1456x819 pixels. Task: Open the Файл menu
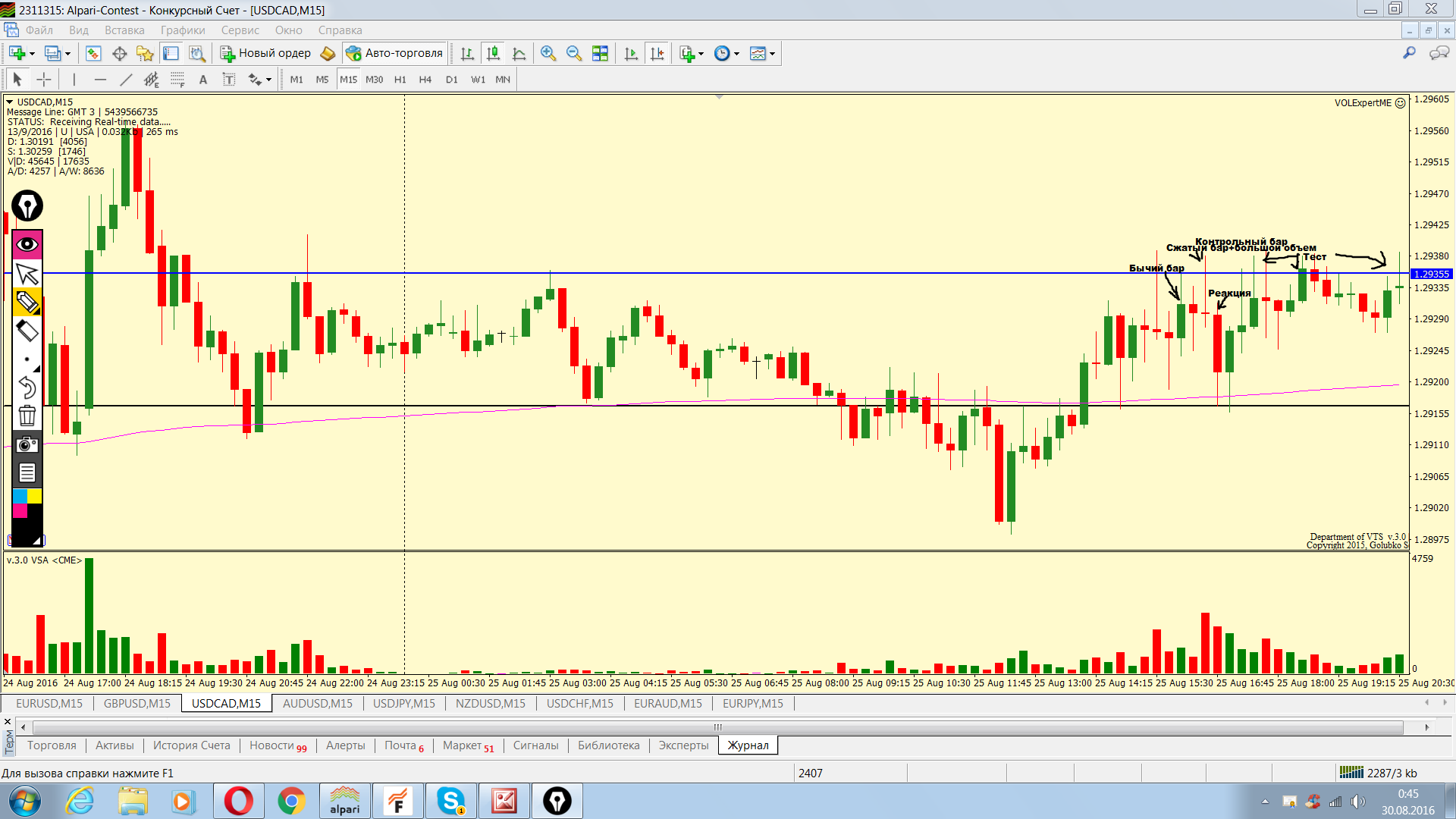[x=39, y=30]
